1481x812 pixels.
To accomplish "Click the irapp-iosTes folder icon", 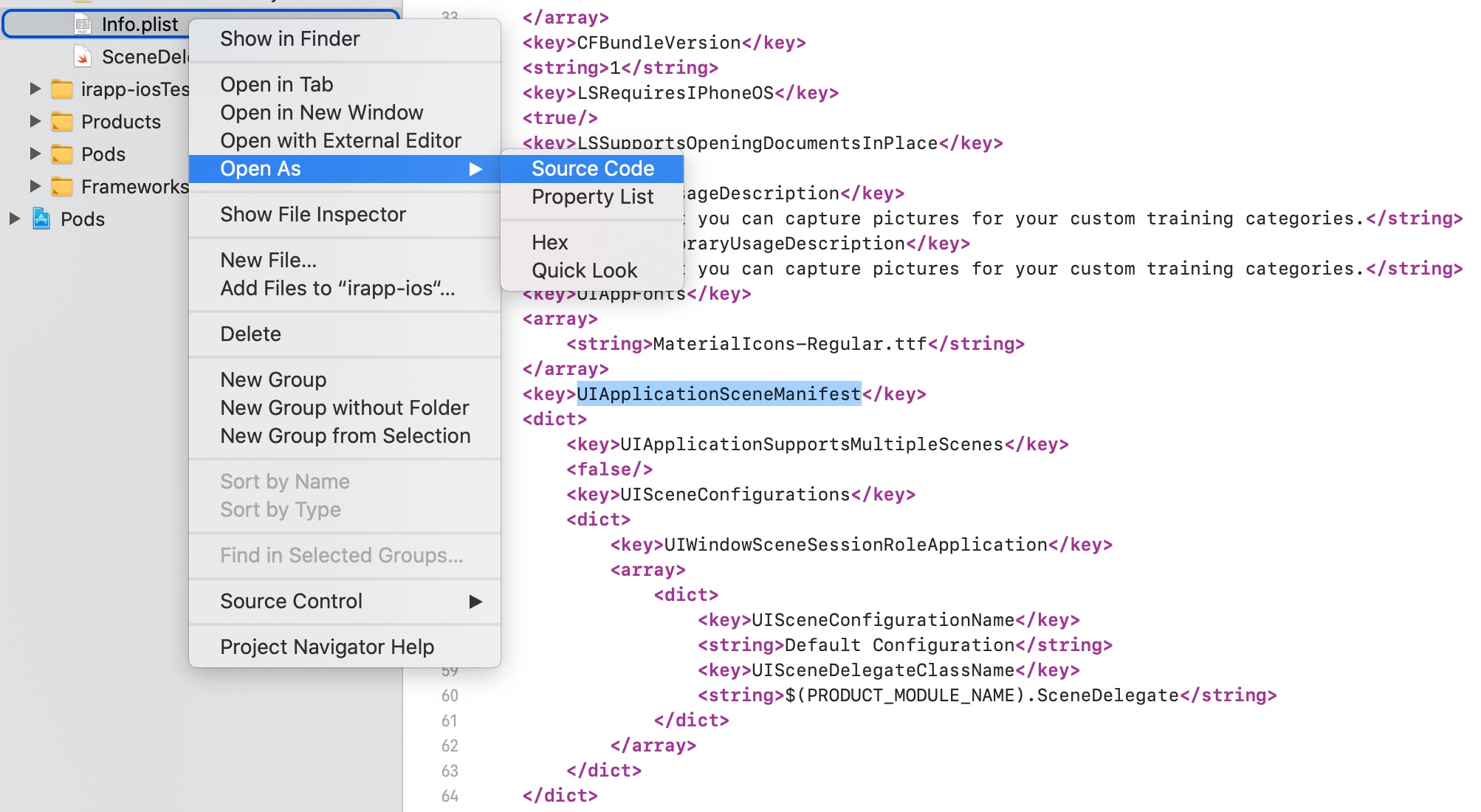I will point(63,89).
